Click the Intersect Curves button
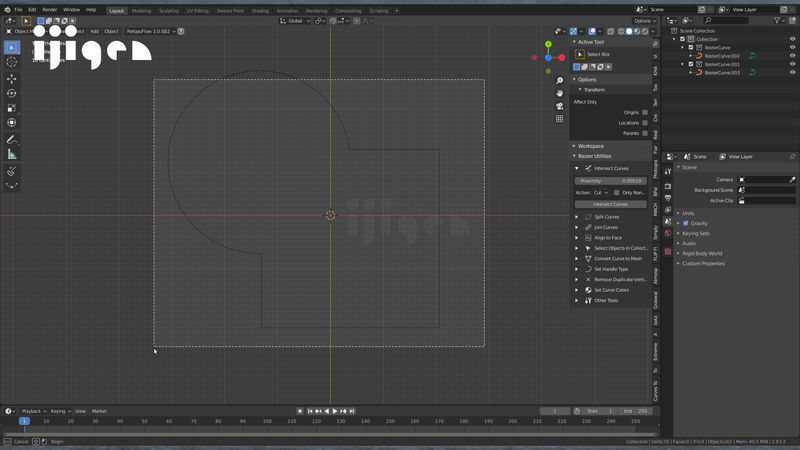This screenshot has height=450, width=800. coord(611,204)
